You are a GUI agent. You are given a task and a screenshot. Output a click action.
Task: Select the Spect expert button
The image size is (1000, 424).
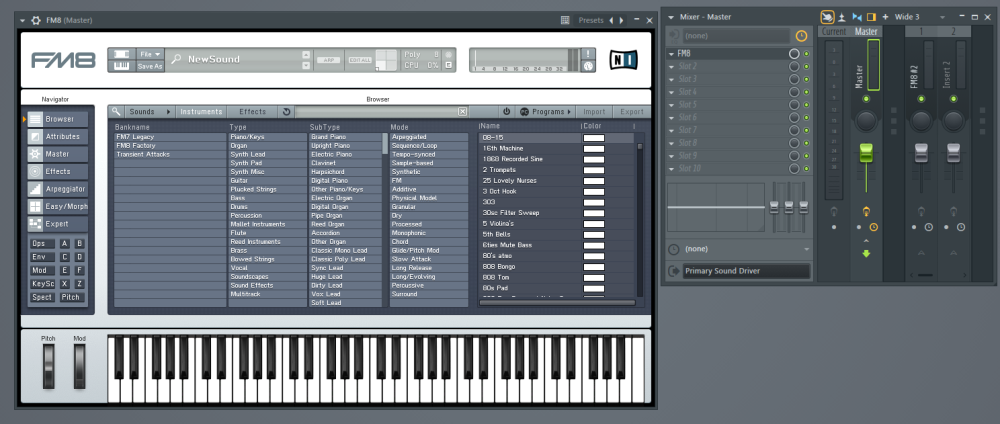(x=42, y=297)
